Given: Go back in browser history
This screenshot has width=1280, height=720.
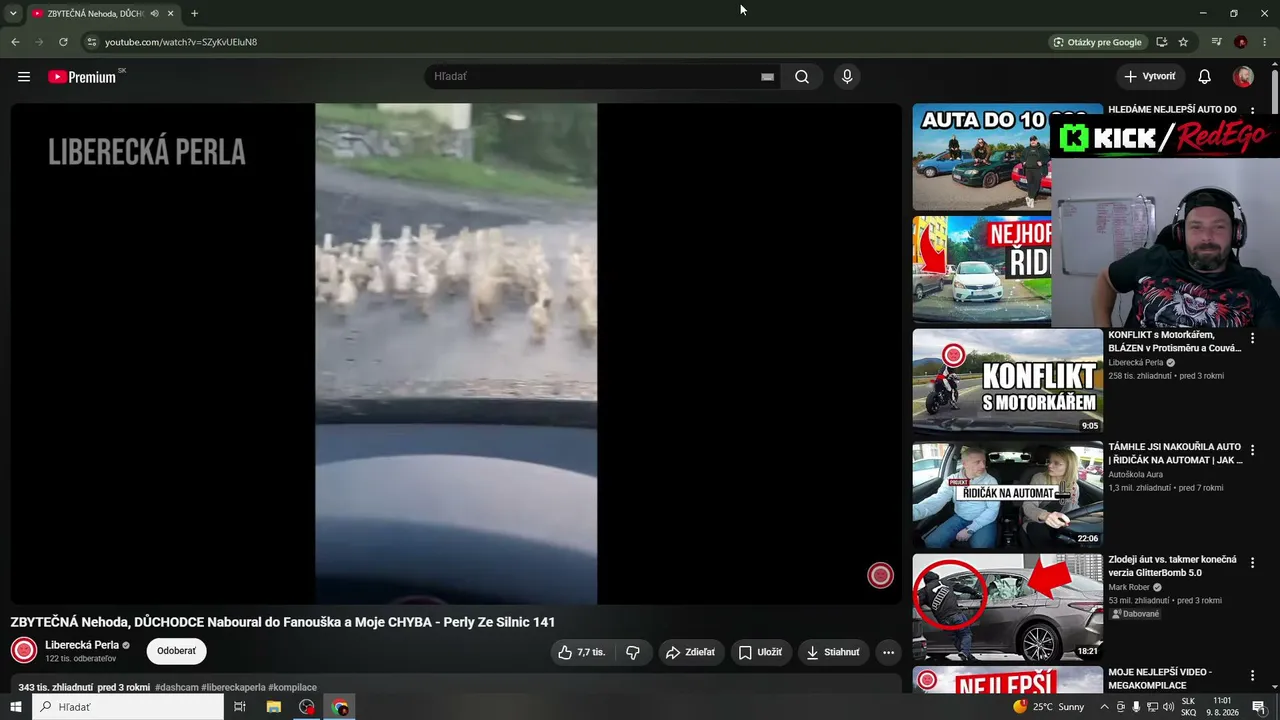Looking at the screenshot, I should 15,42.
